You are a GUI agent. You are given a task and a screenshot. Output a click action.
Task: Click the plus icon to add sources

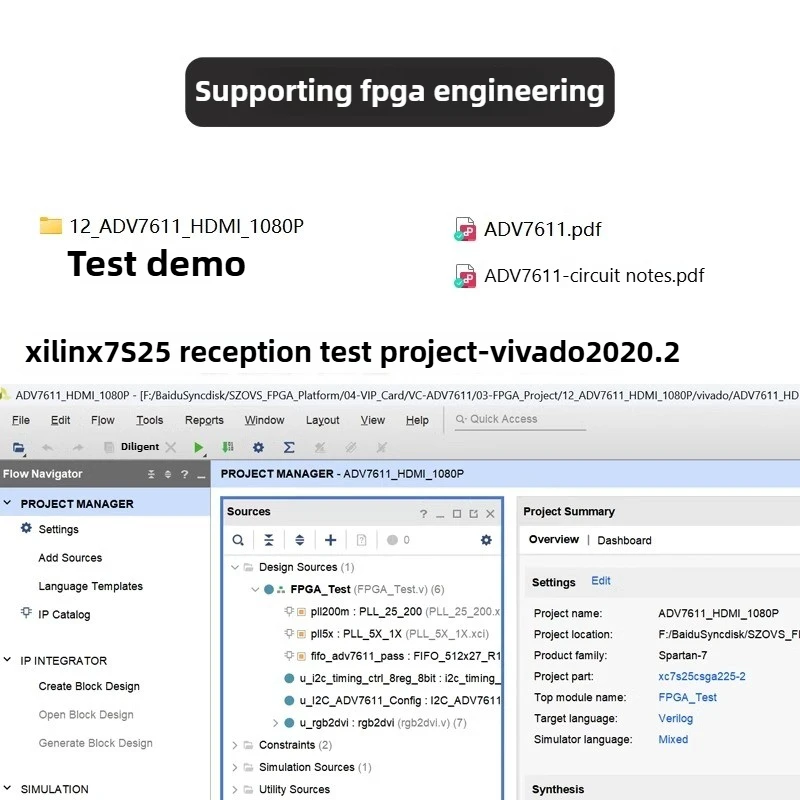[331, 540]
